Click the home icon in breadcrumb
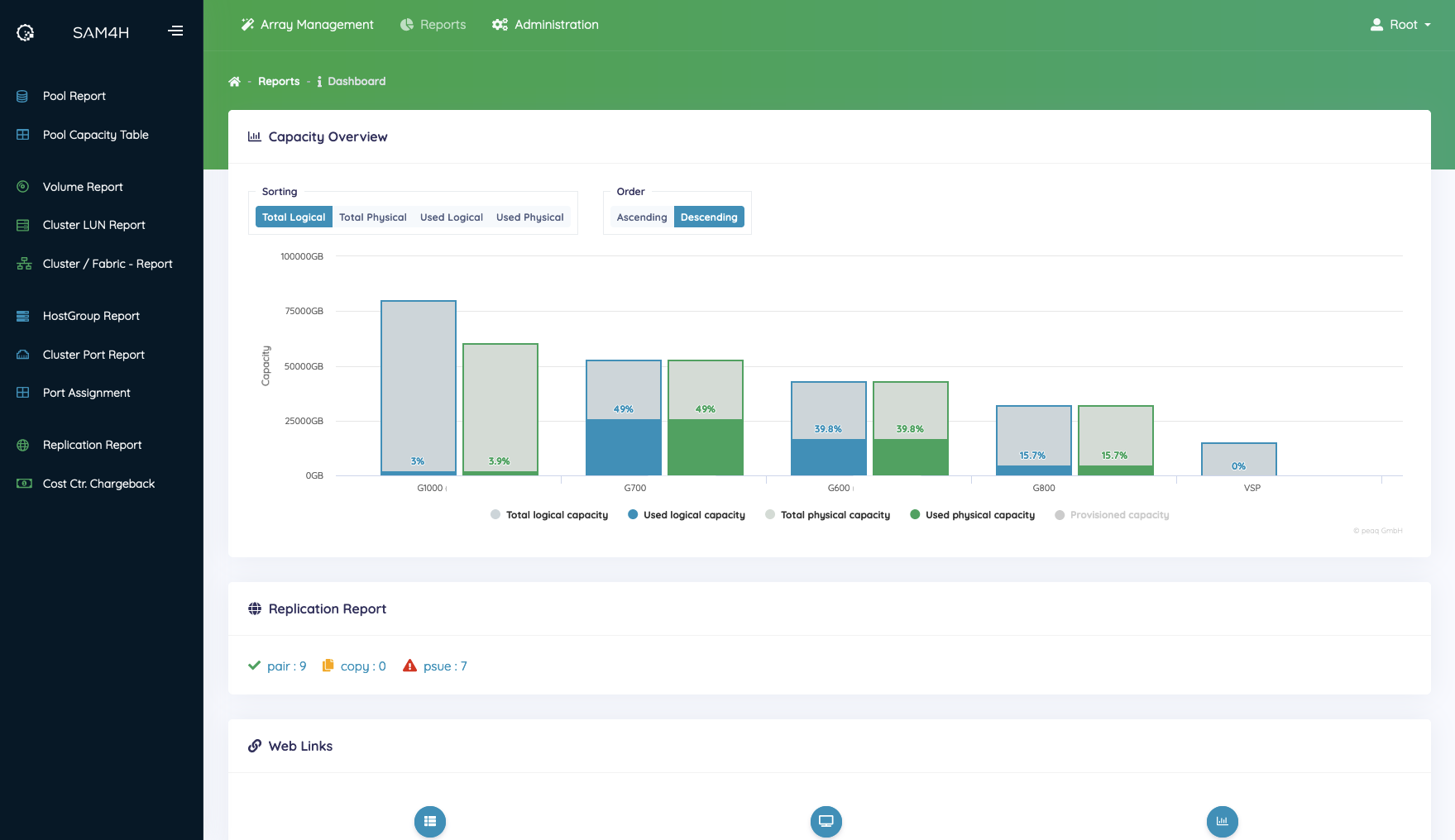The image size is (1455, 840). coord(234,82)
